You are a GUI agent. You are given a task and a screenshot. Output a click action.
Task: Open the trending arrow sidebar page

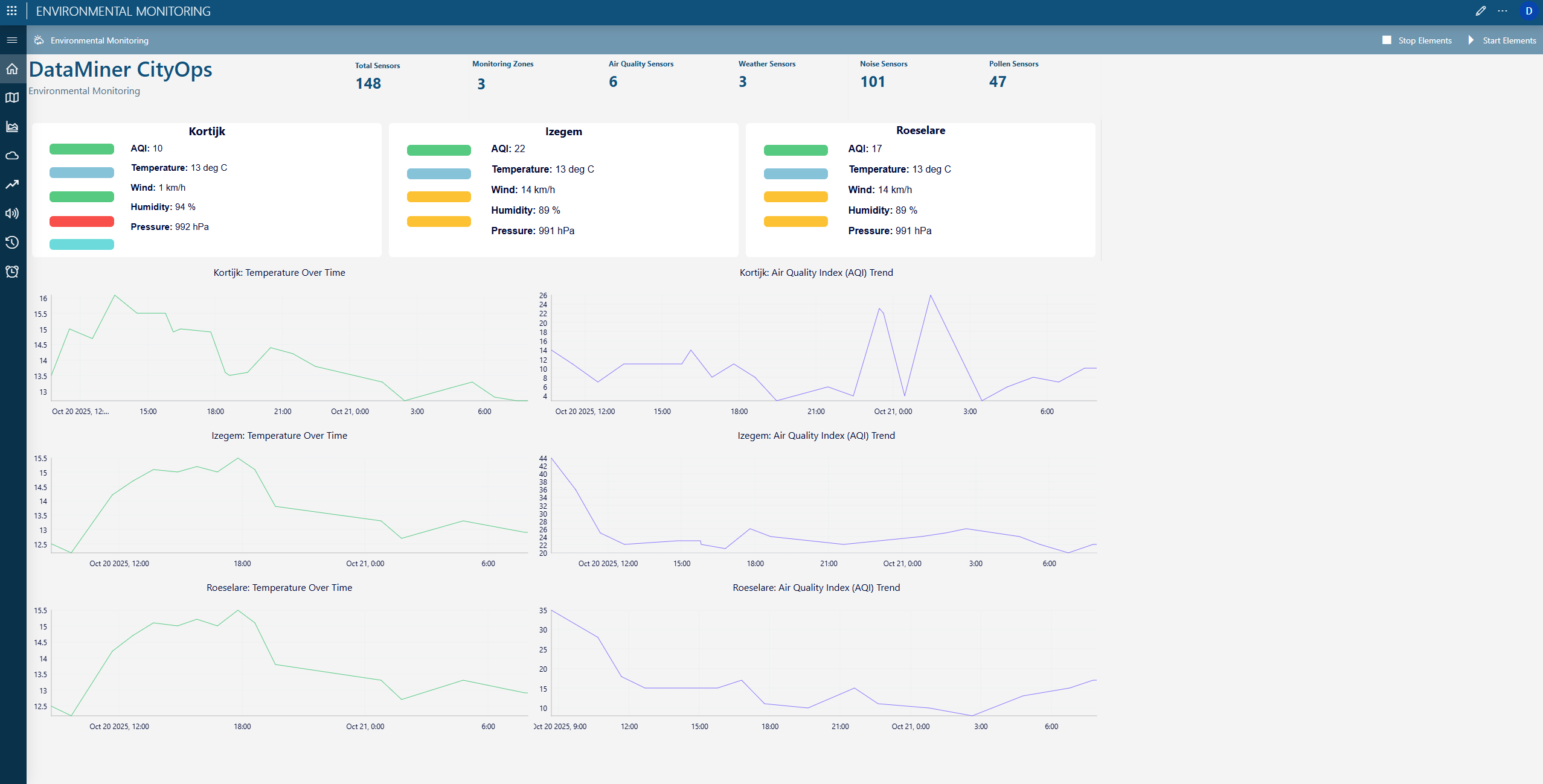(12, 185)
